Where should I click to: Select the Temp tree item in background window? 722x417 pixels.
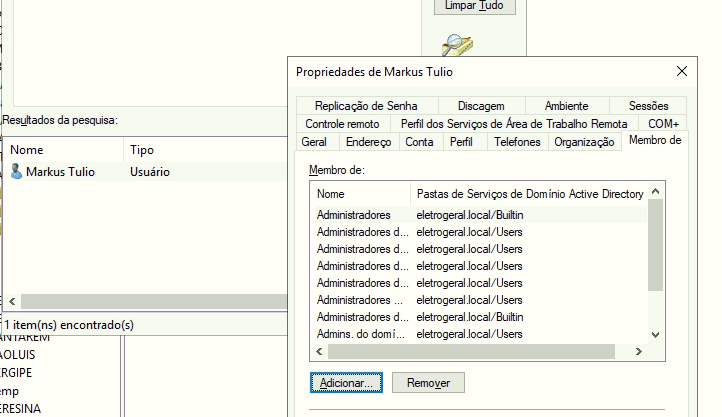(x=9, y=391)
